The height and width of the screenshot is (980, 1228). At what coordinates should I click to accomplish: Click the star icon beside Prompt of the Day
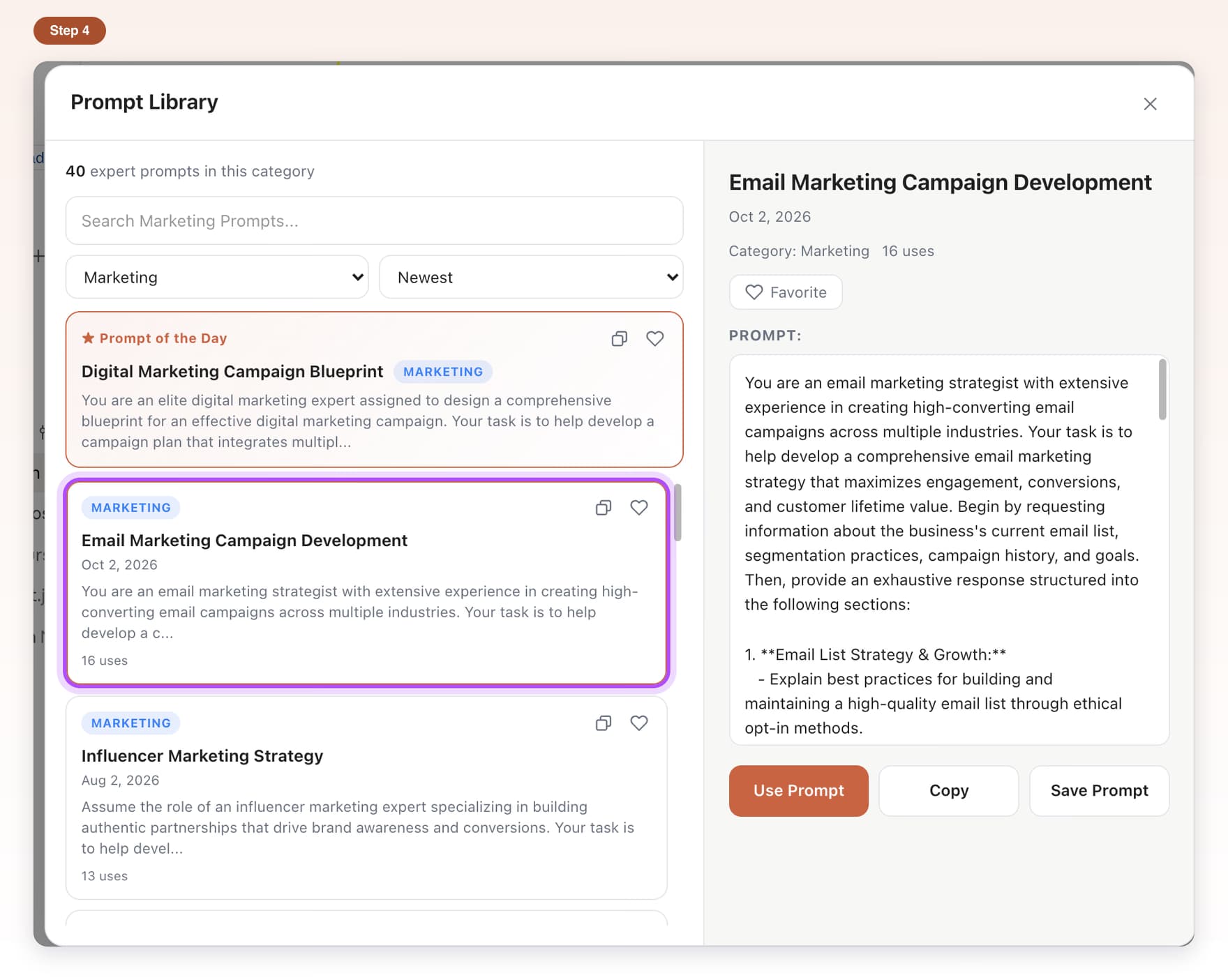pos(88,338)
